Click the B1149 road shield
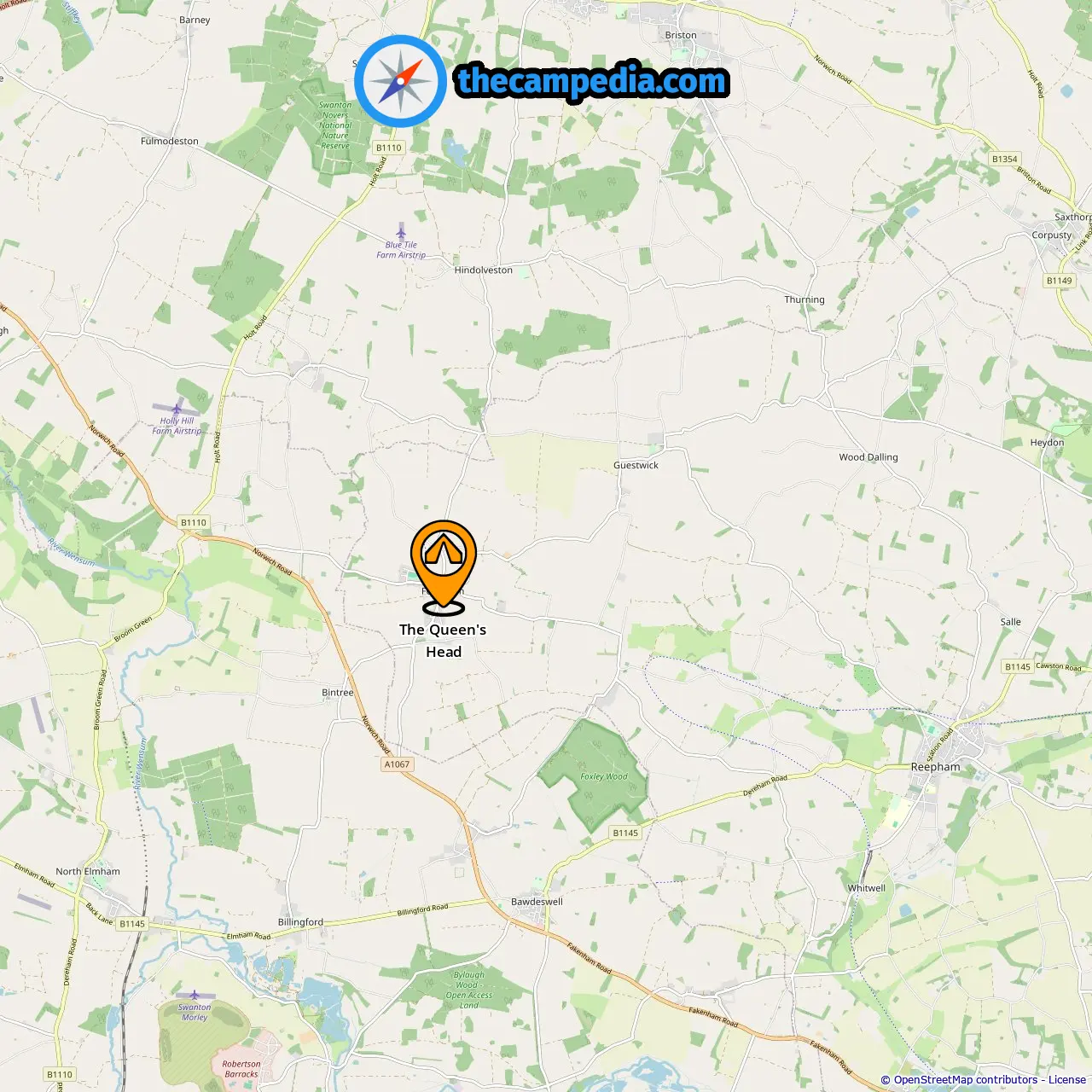 tap(1060, 280)
